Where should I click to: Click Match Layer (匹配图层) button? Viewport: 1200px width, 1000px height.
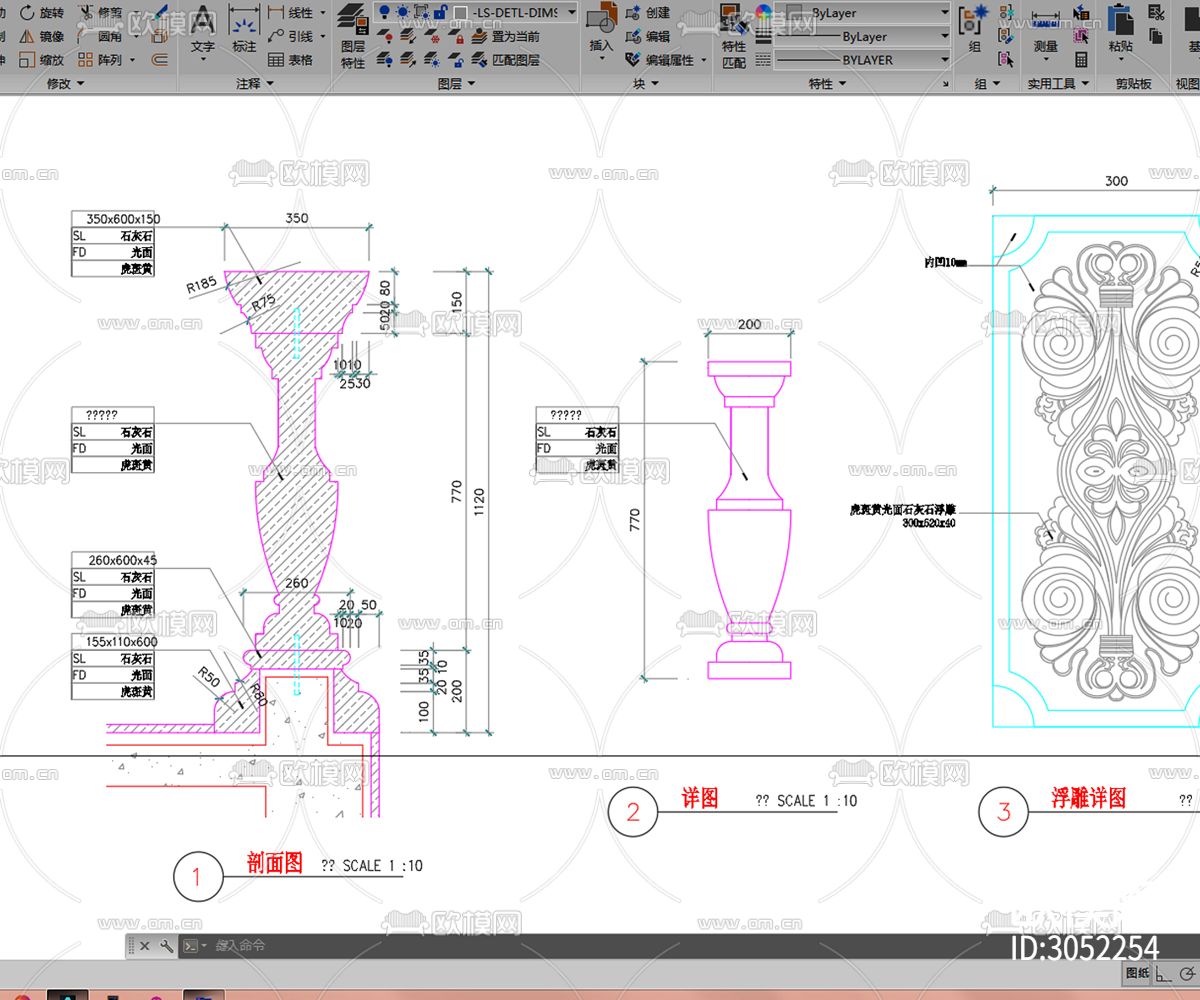(x=516, y=60)
